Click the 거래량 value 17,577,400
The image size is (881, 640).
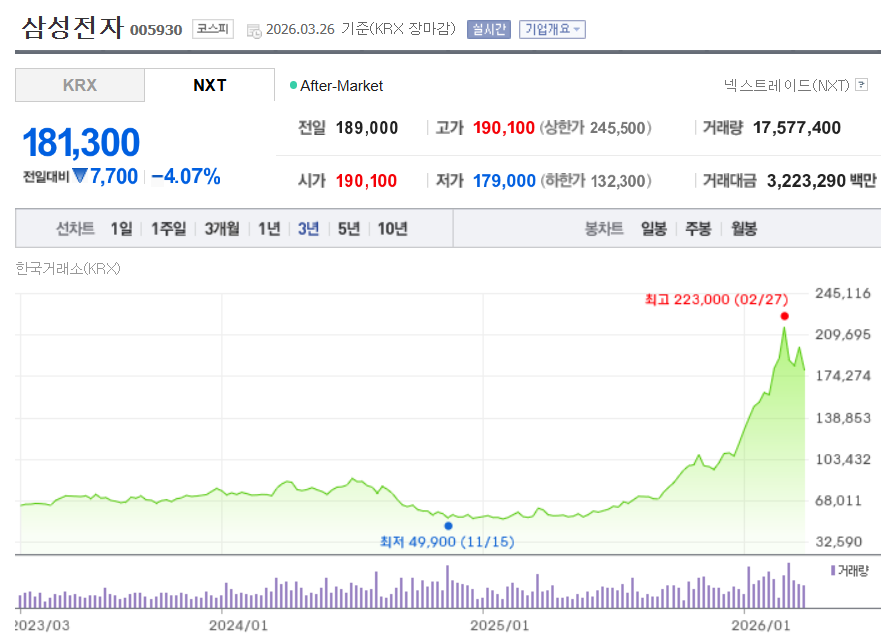[797, 128]
